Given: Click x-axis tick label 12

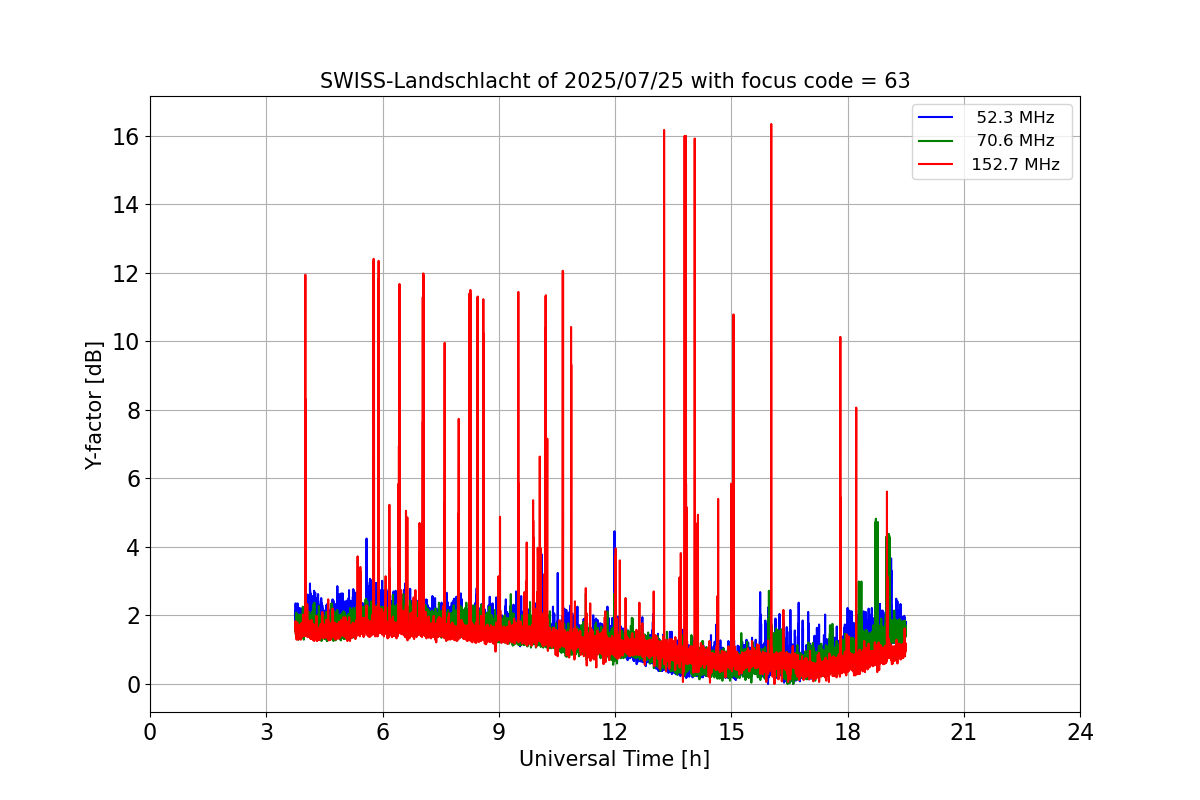Looking at the screenshot, I should (x=615, y=732).
